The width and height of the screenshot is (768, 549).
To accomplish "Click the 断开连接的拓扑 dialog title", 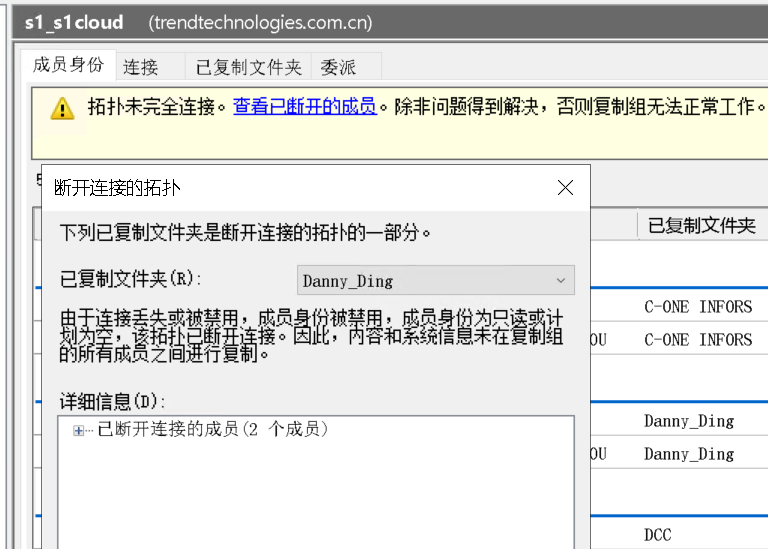I will click(x=117, y=188).
